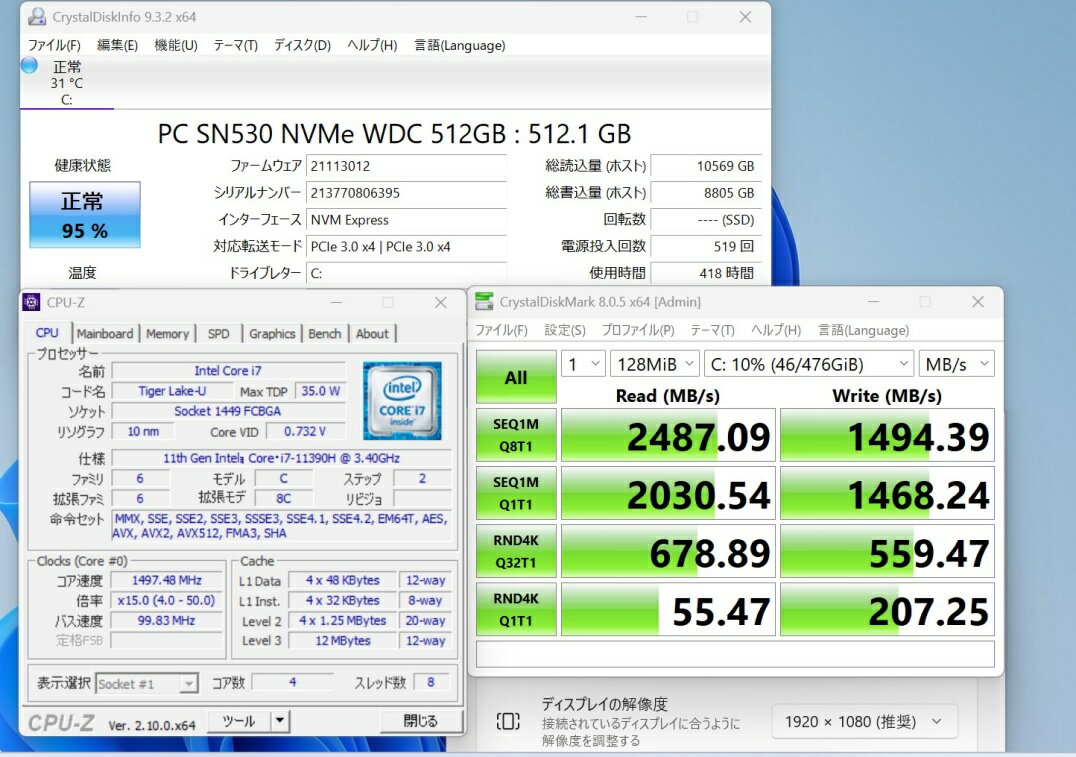Click the 519 回 power-on count value

click(x=705, y=246)
